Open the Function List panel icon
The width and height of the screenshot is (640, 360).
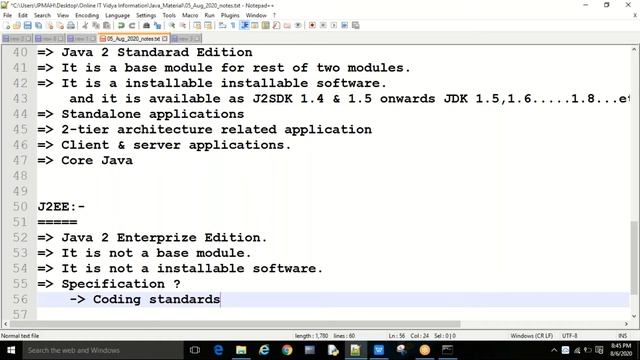(276, 25)
